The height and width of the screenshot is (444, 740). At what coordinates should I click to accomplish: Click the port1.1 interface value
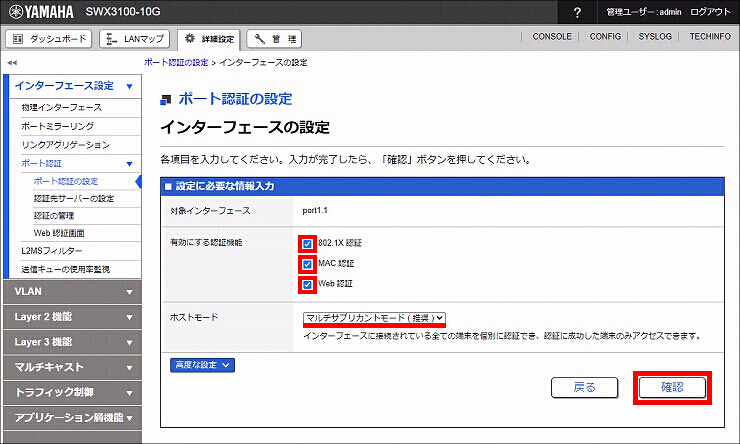315,210
